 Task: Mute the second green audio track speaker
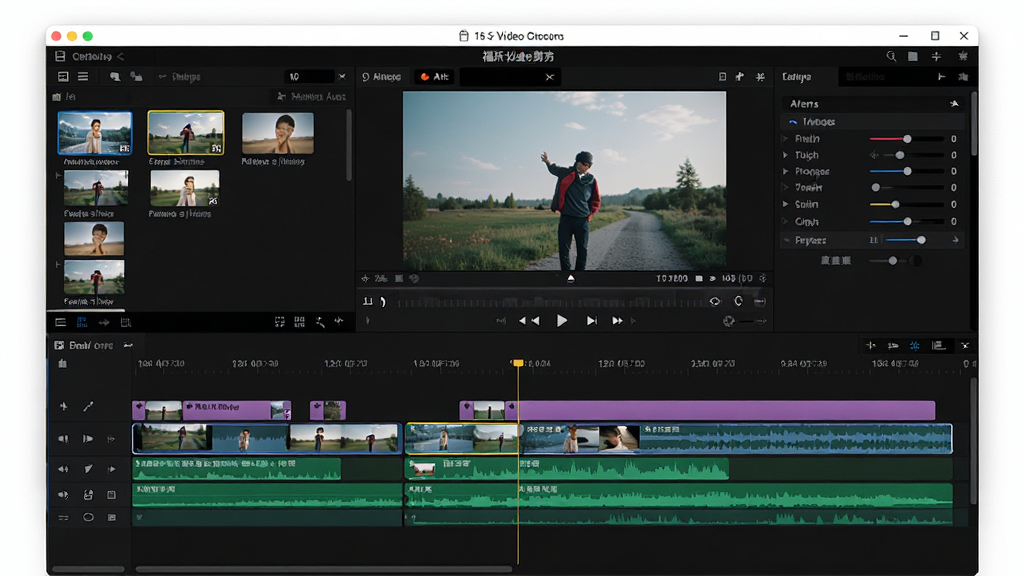63,495
